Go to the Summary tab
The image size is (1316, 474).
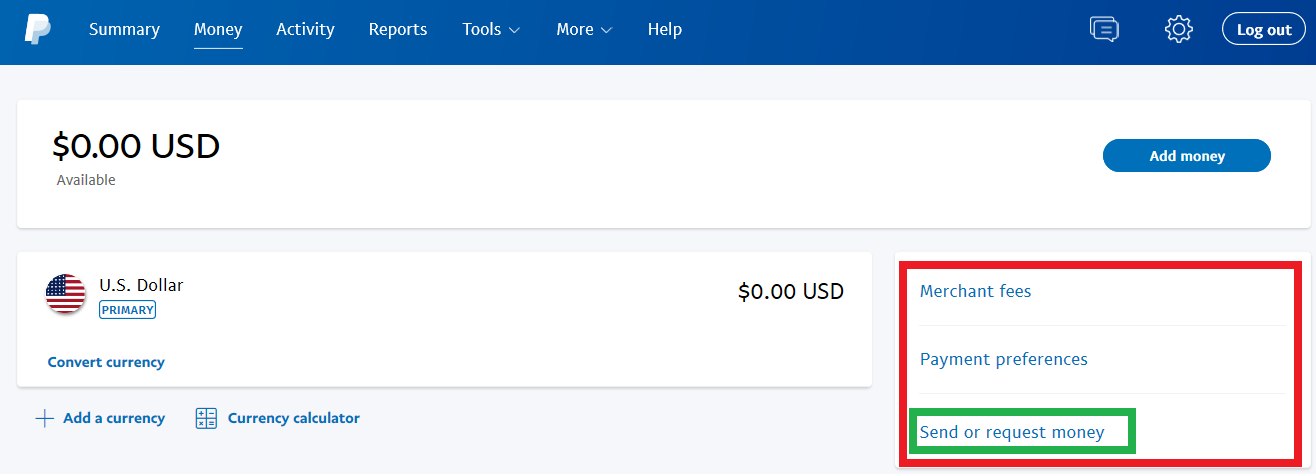point(124,29)
